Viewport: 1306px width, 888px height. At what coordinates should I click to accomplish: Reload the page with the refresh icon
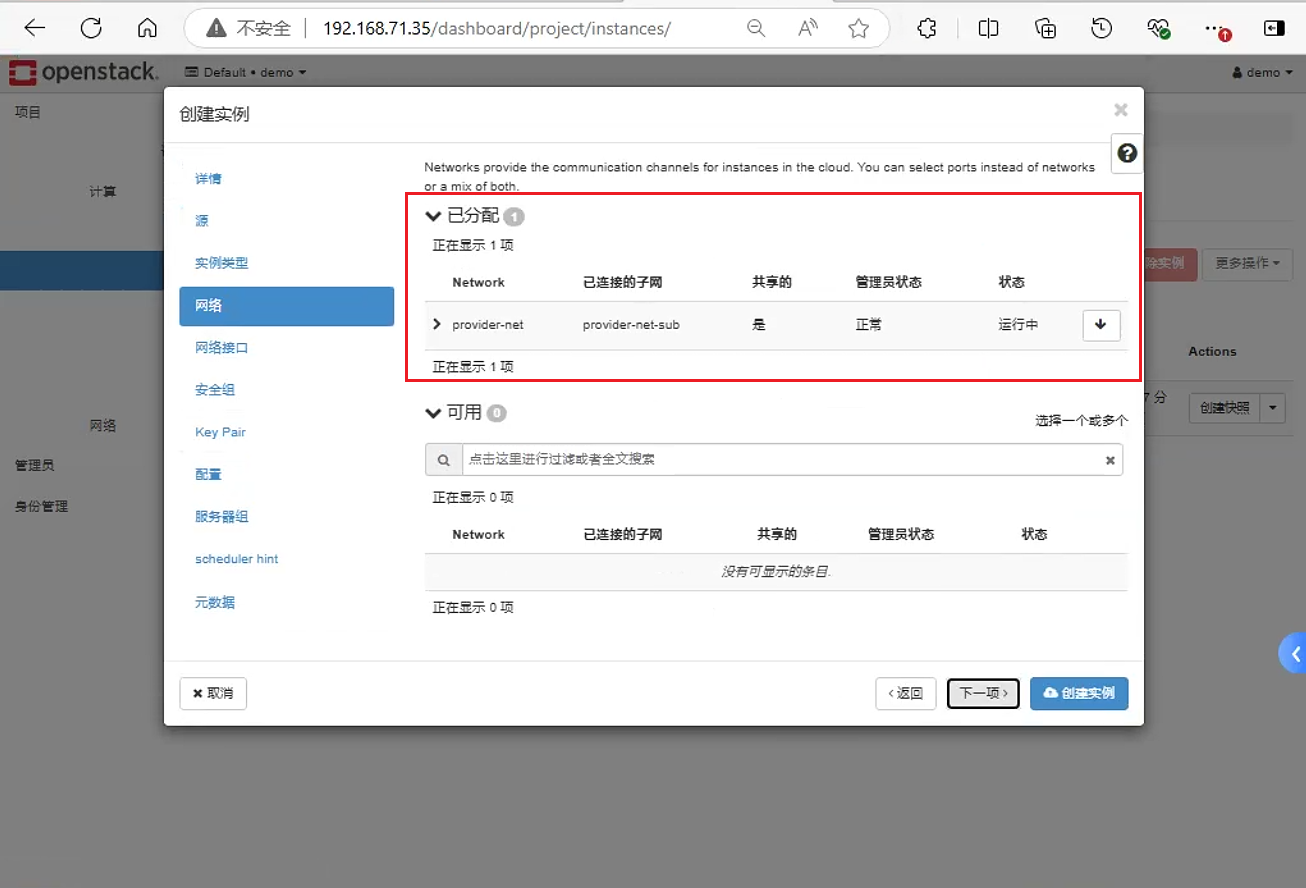91,28
